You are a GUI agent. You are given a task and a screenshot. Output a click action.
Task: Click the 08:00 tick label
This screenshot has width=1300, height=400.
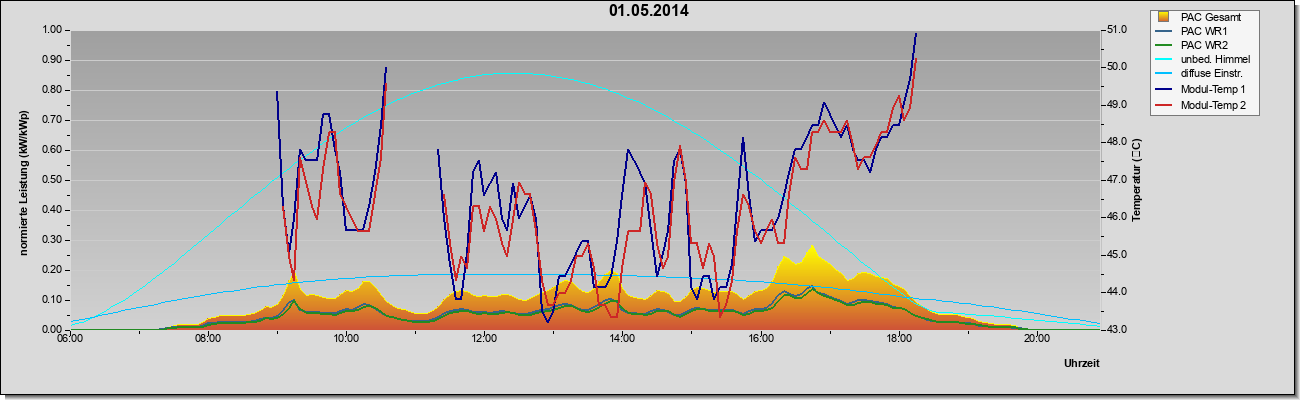pos(208,339)
